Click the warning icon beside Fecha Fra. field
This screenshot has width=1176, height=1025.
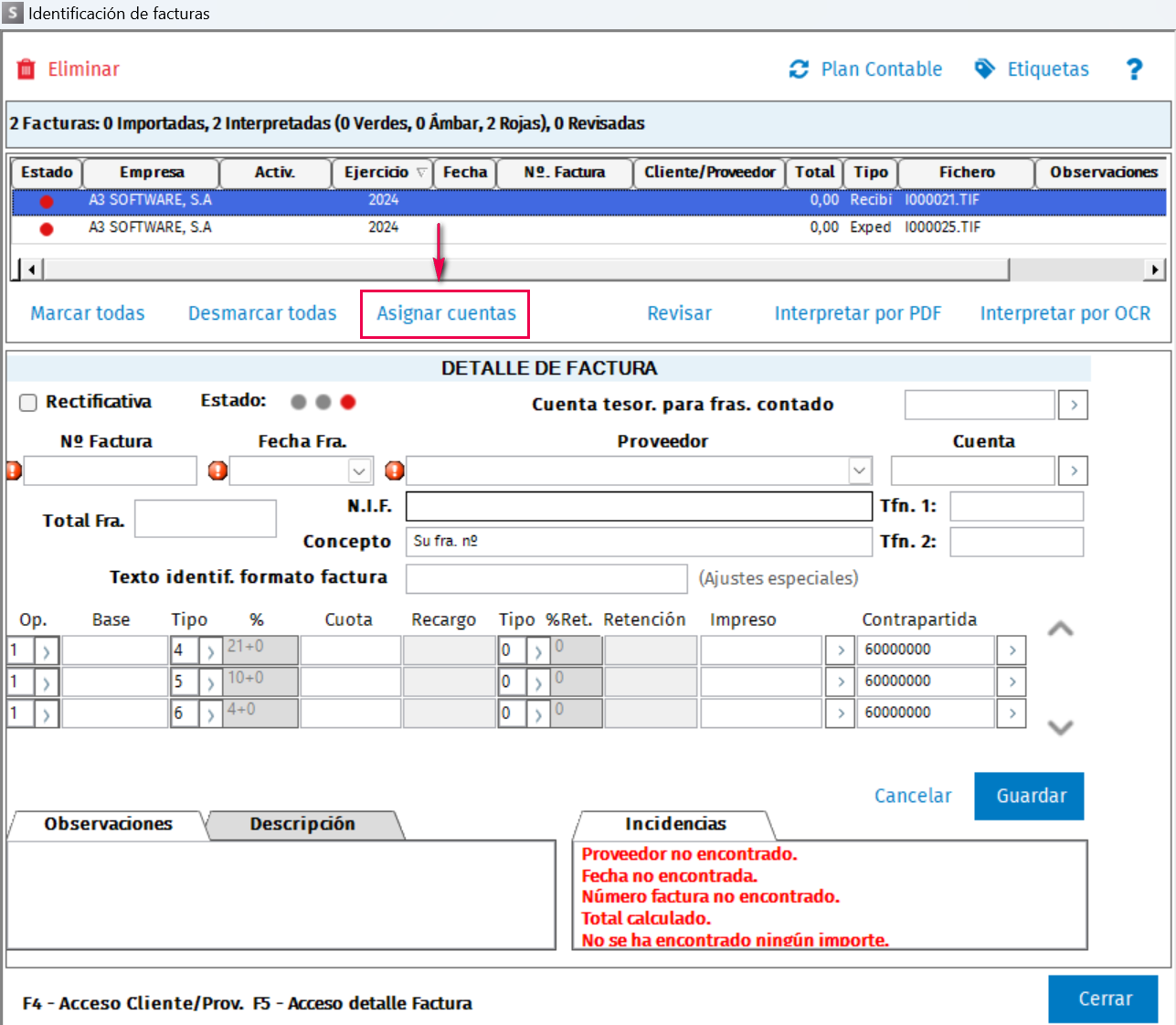(217, 470)
